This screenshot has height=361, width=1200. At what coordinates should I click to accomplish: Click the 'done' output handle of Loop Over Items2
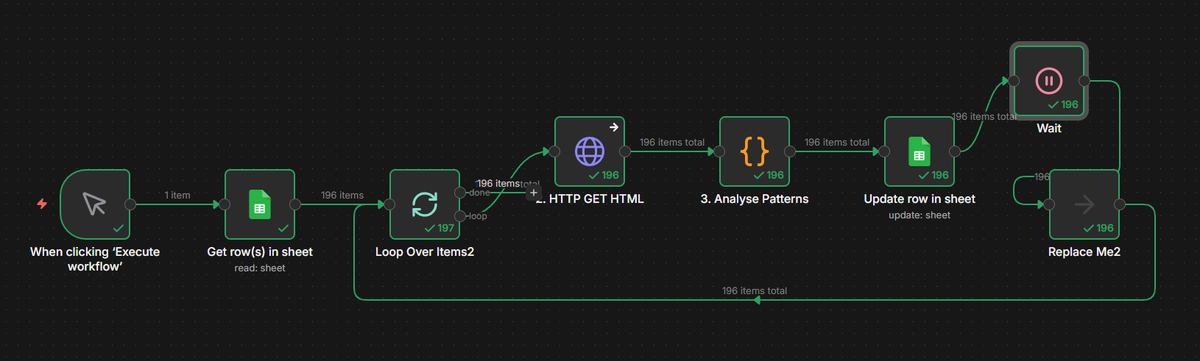point(460,192)
